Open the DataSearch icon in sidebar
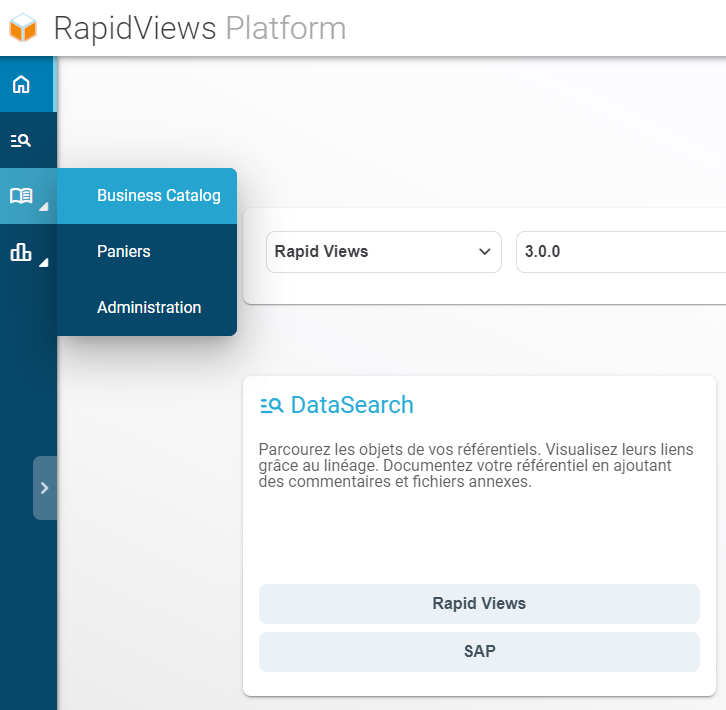The width and height of the screenshot is (726, 710). click(21, 140)
